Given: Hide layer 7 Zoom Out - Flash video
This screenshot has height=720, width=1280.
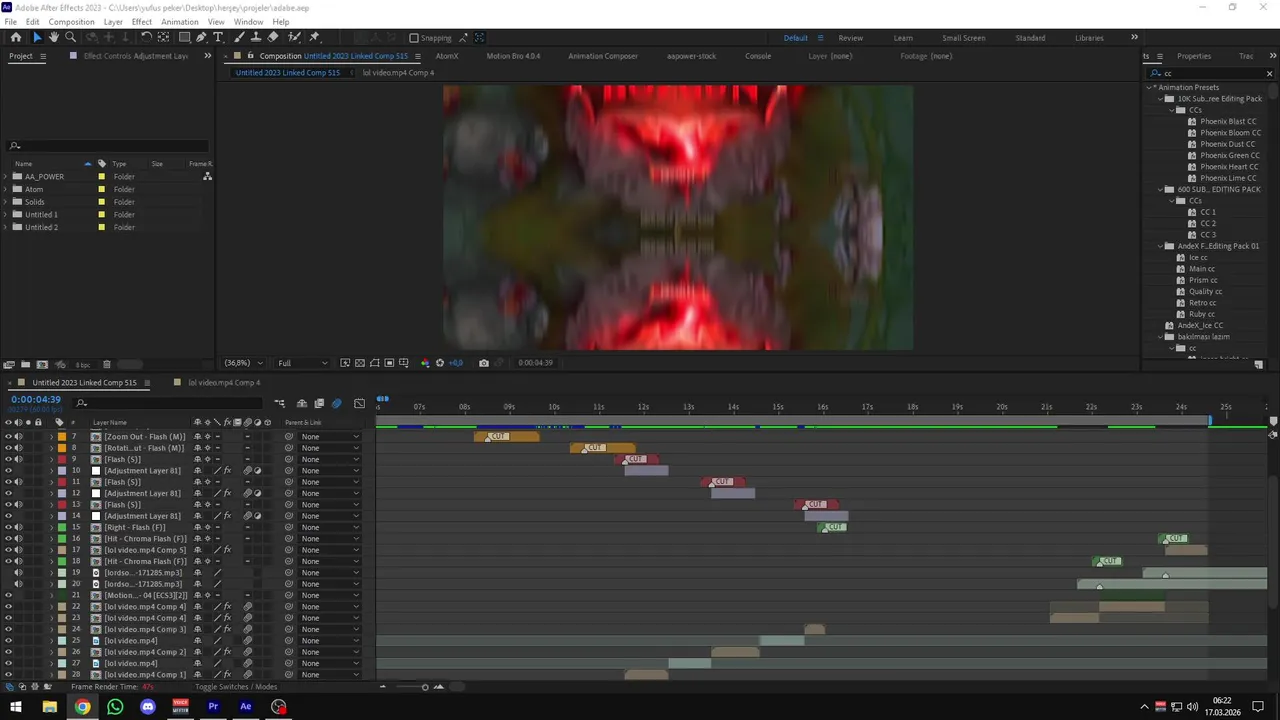Looking at the screenshot, I should click(8, 437).
